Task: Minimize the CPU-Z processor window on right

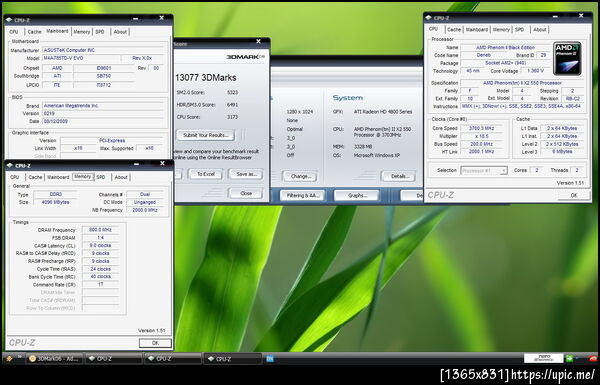Action: click(x=555, y=16)
